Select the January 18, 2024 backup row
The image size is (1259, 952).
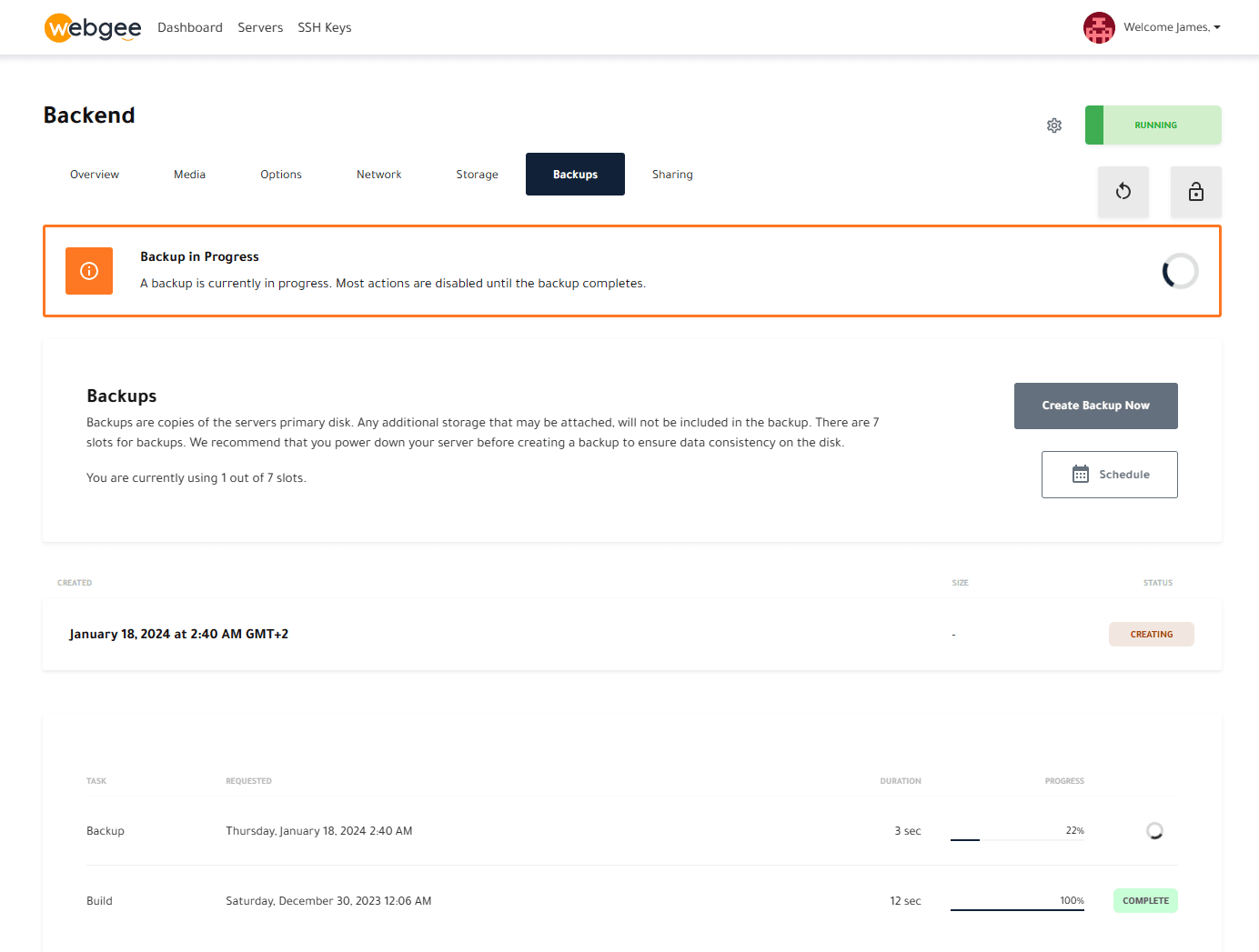click(x=631, y=635)
